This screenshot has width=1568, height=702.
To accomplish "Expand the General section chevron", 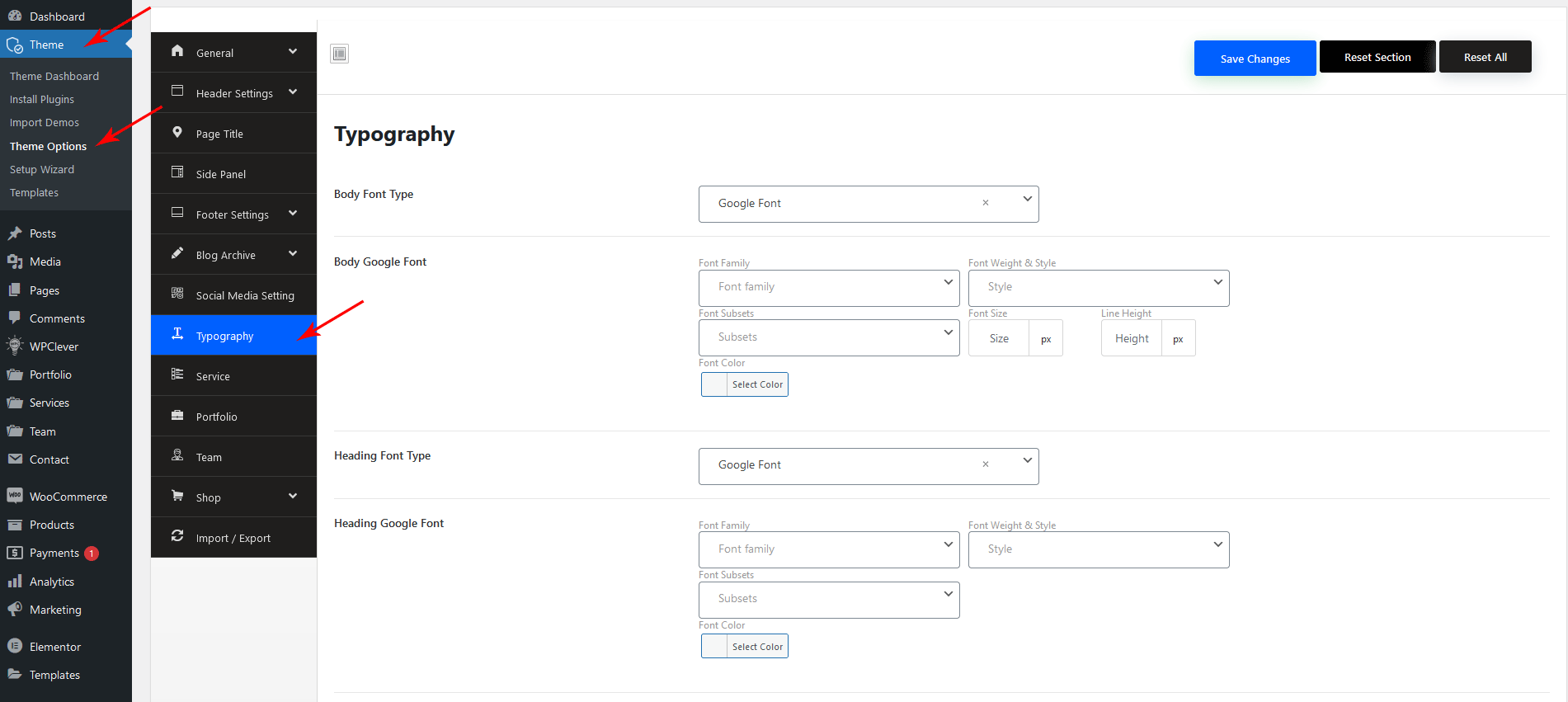I will coord(293,52).
